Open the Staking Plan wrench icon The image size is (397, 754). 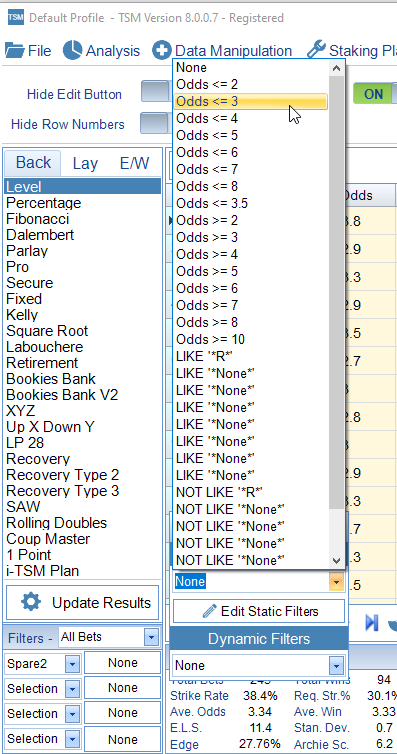click(x=316, y=50)
